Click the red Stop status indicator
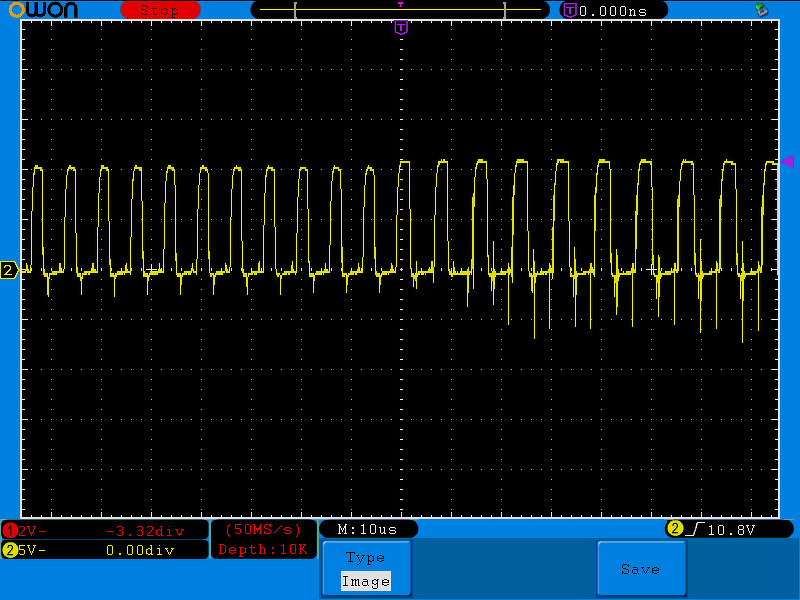Screen dimensions: 800x600 click(x=160, y=10)
